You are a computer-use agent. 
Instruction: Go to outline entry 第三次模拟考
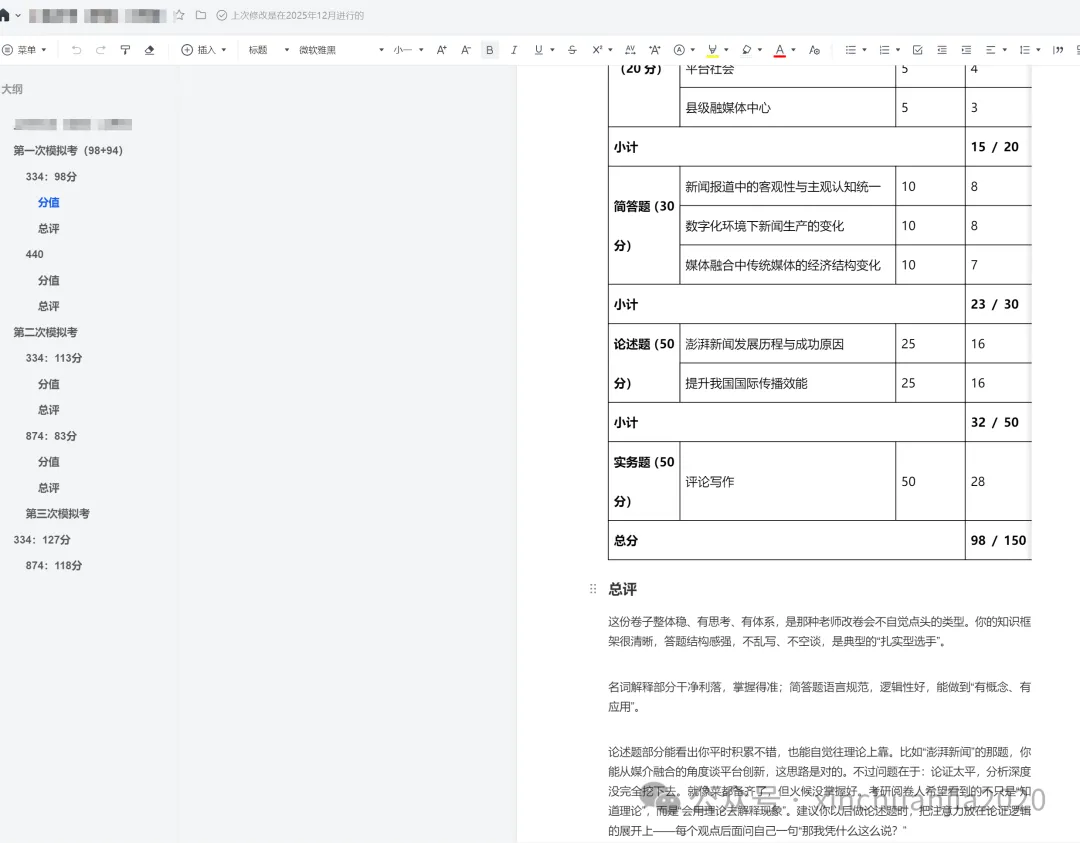tap(58, 514)
